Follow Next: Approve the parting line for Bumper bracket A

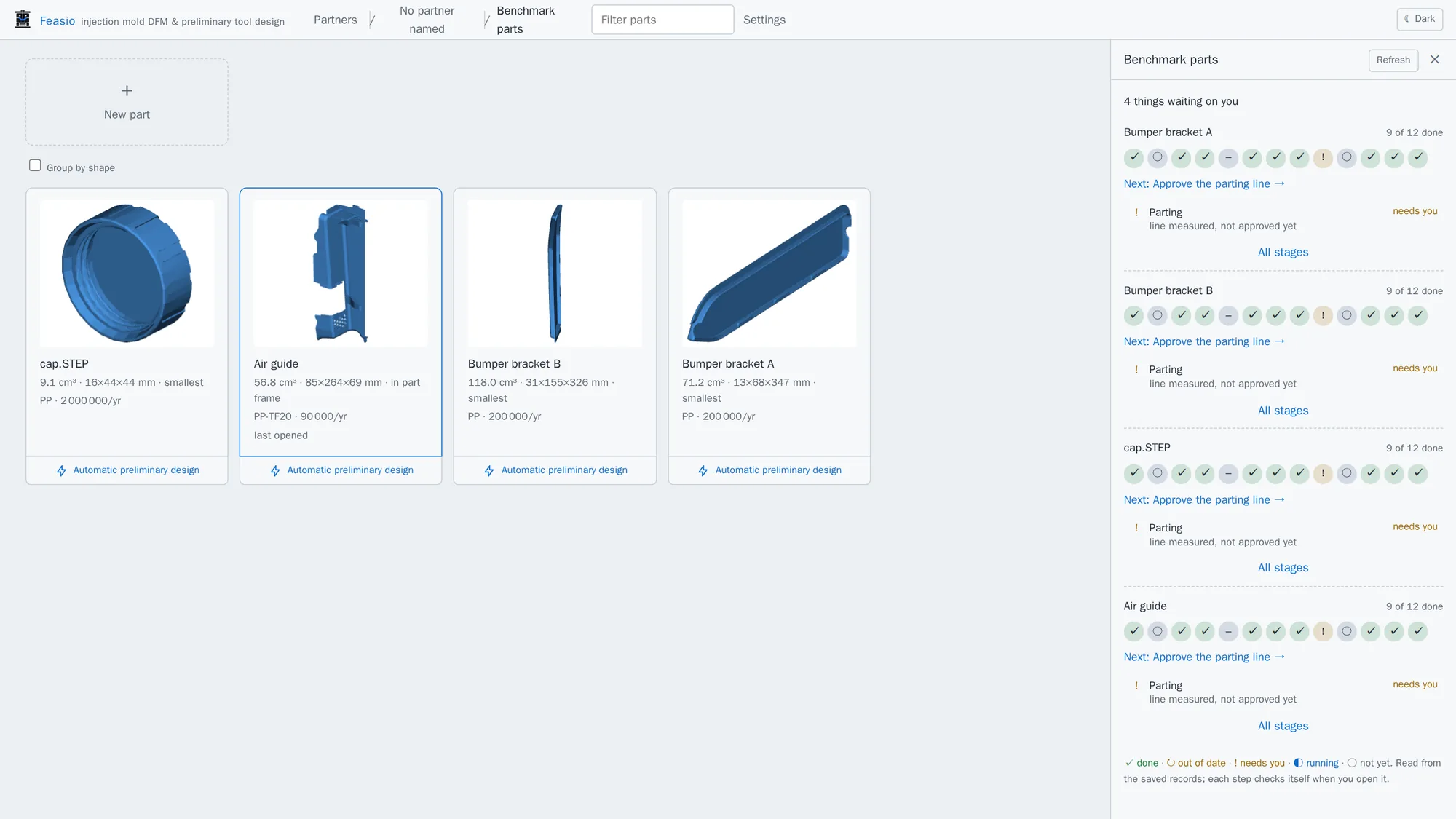pyautogui.click(x=1204, y=184)
